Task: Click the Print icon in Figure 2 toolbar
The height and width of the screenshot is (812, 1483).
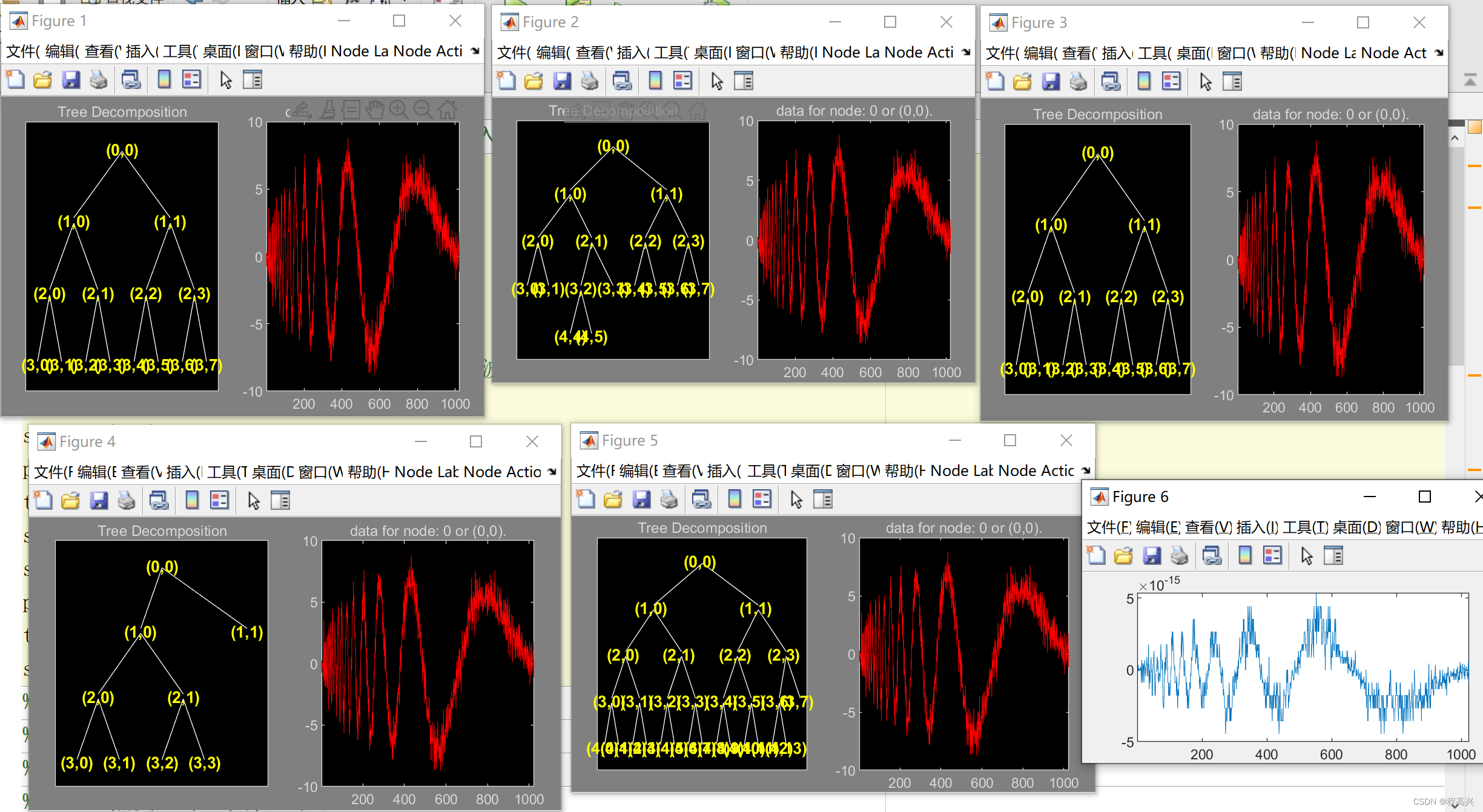Action: [x=590, y=81]
